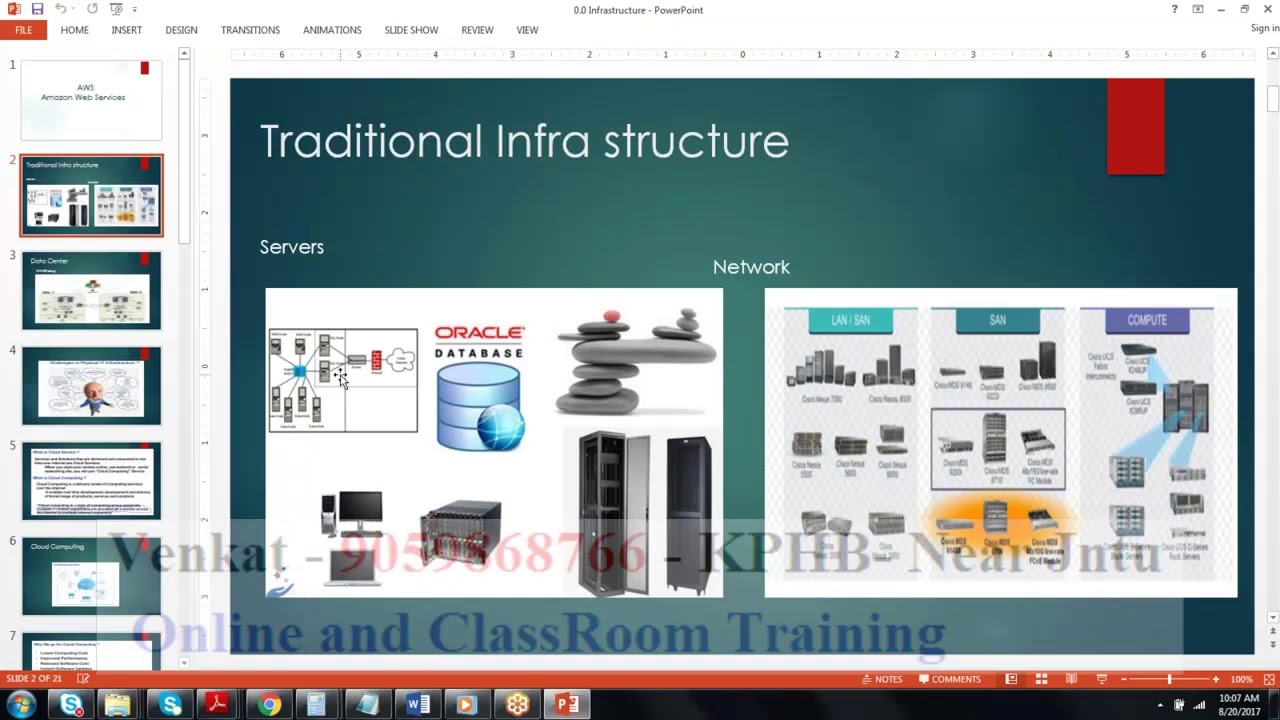This screenshot has height=720, width=1280.
Task: Select slide 5 What is Cloud Service thumbnail
Action: tap(91, 481)
